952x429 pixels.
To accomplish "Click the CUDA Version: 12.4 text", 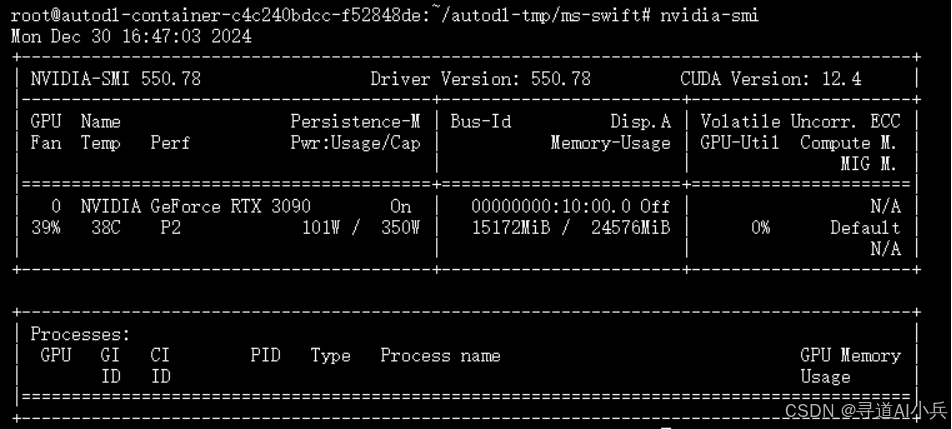I will tap(770, 79).
